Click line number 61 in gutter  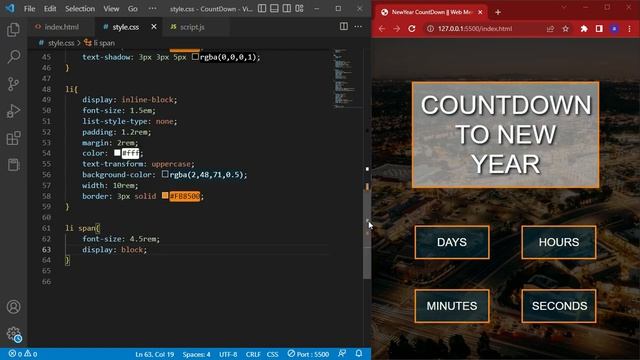[x=46, y=228]
